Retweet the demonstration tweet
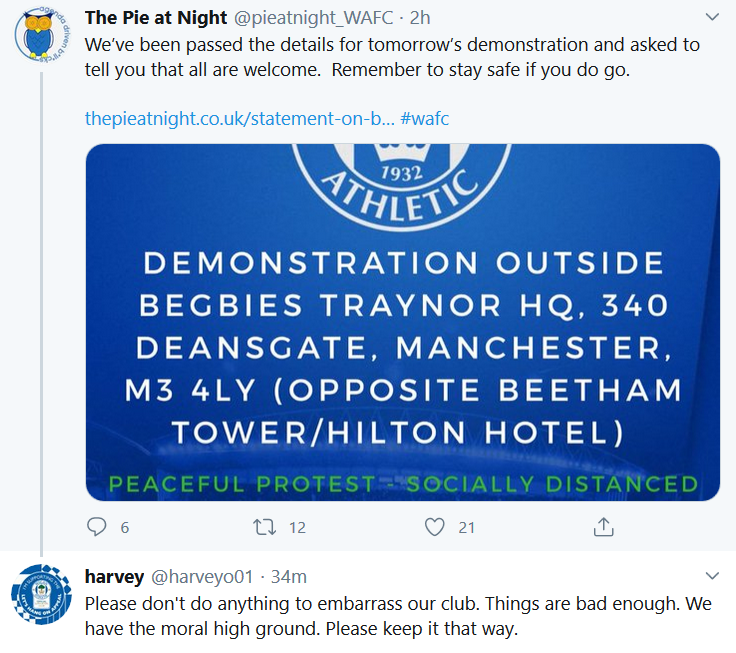The width and height of the screenshot is (736, 653). tap(264, 526)
